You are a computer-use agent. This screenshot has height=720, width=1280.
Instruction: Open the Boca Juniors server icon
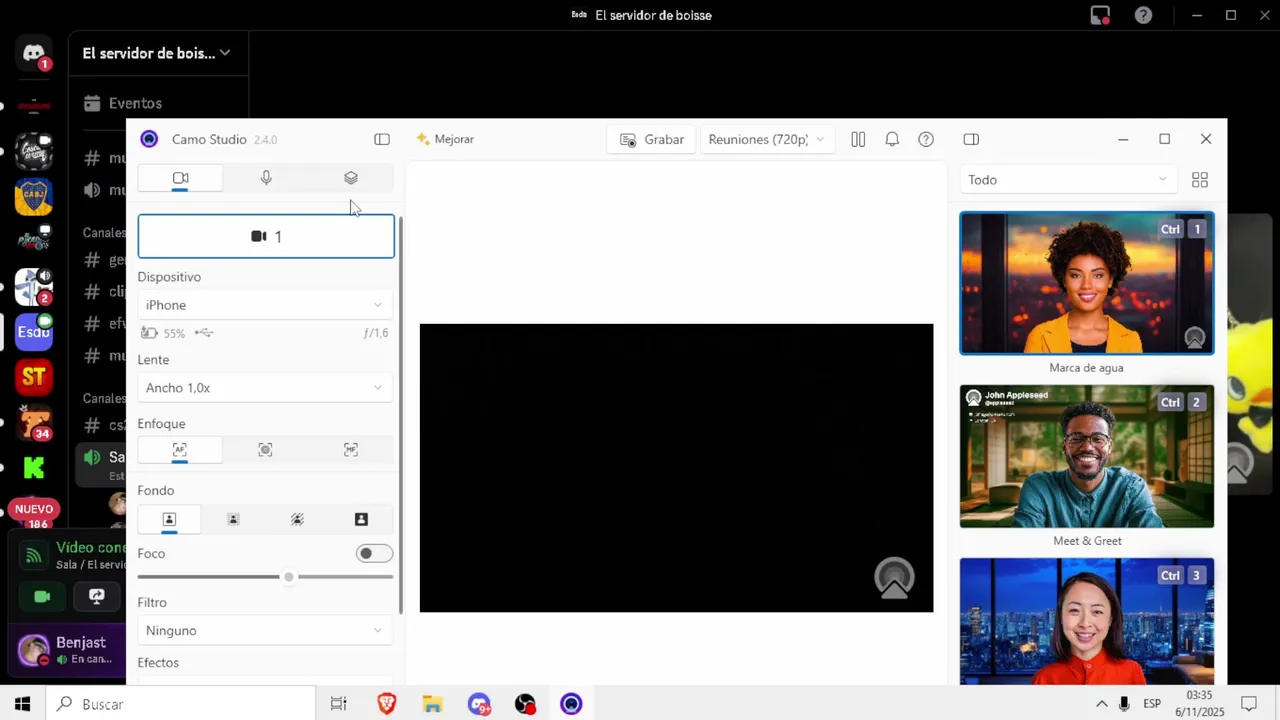34,197
